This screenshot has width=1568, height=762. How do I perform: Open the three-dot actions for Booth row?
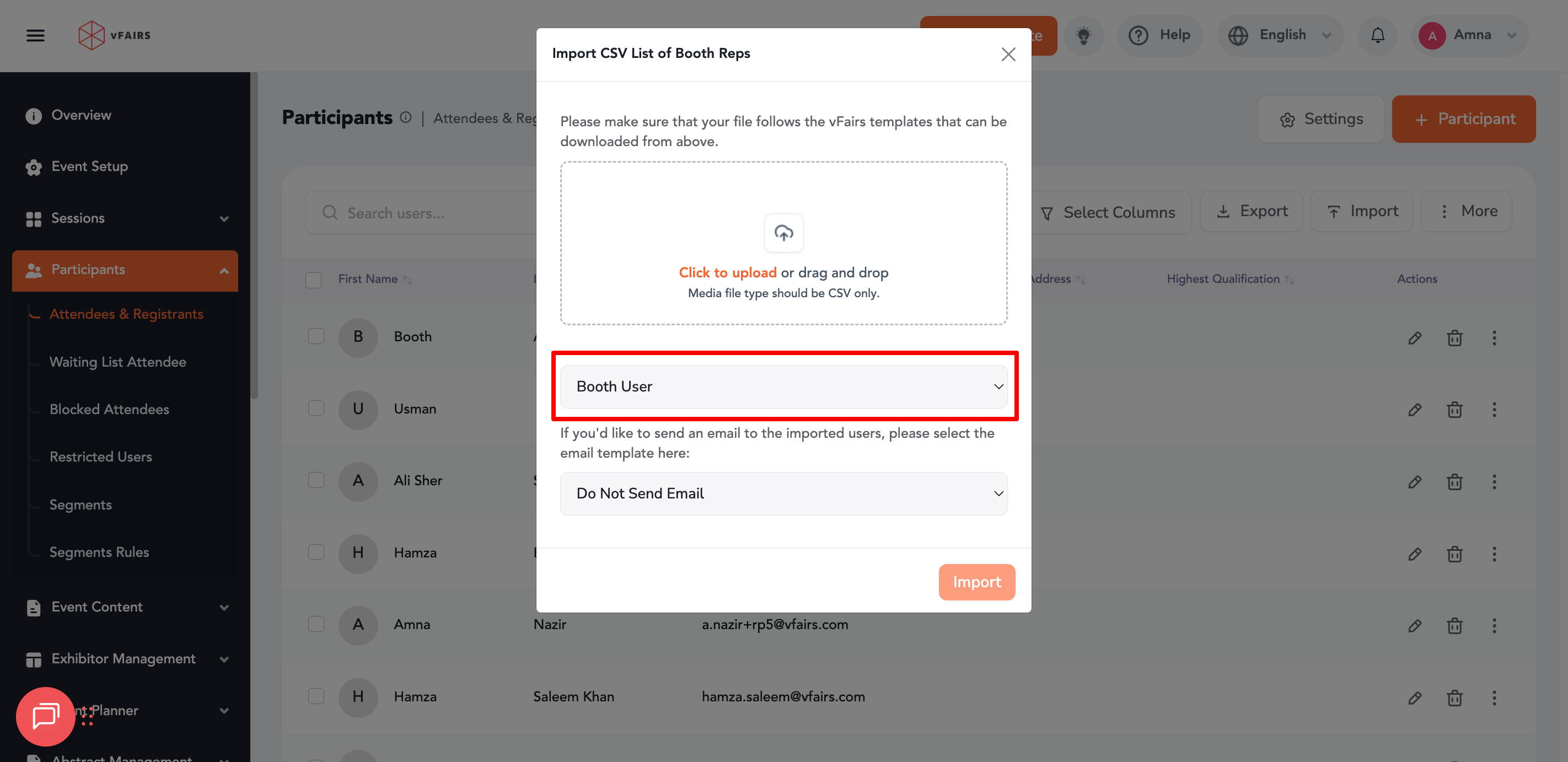[x=1494, y=338]
